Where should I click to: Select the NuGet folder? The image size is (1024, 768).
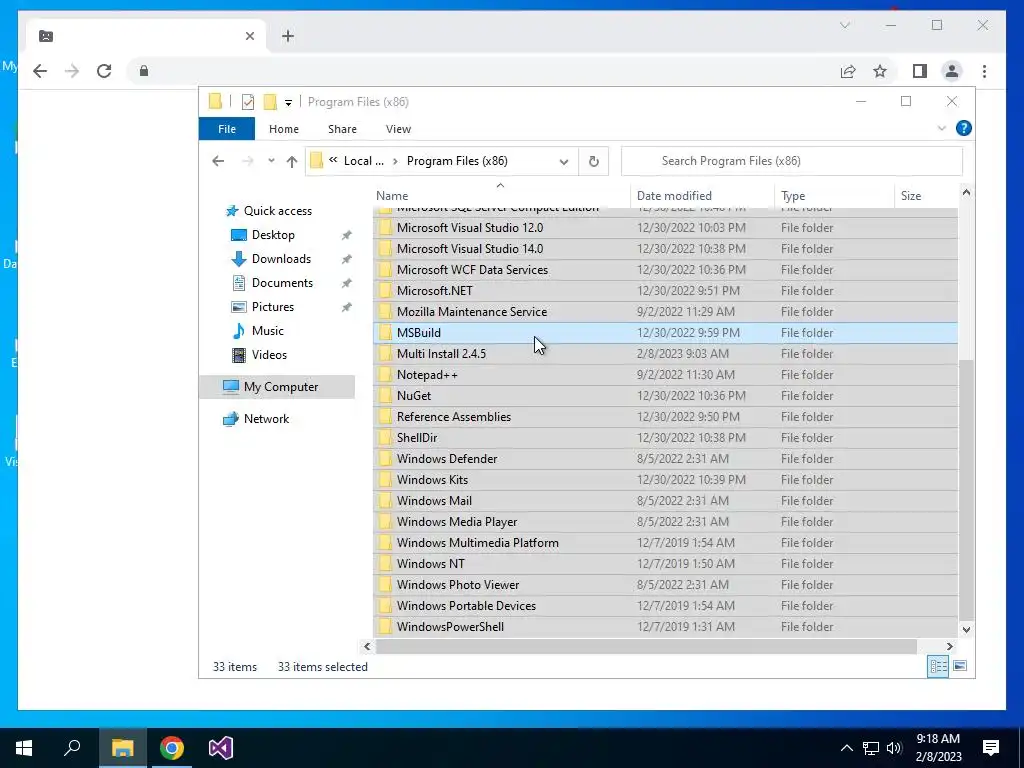point(665,396)
